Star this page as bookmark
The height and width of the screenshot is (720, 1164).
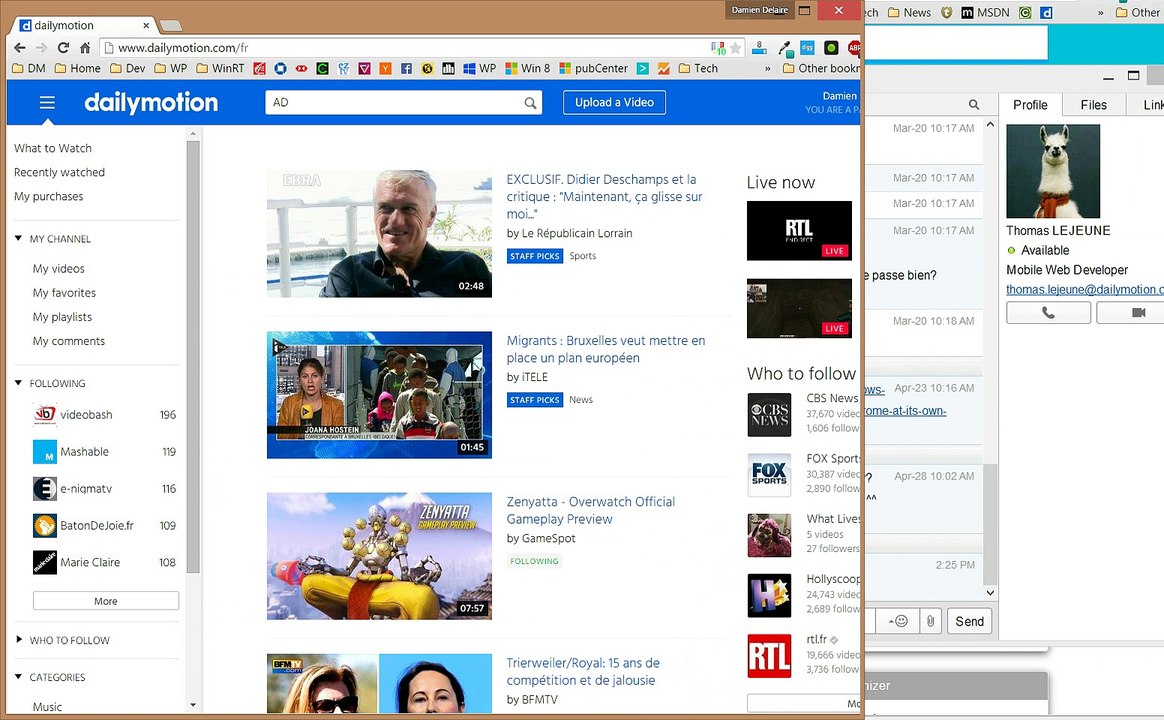tap(735, 48)
